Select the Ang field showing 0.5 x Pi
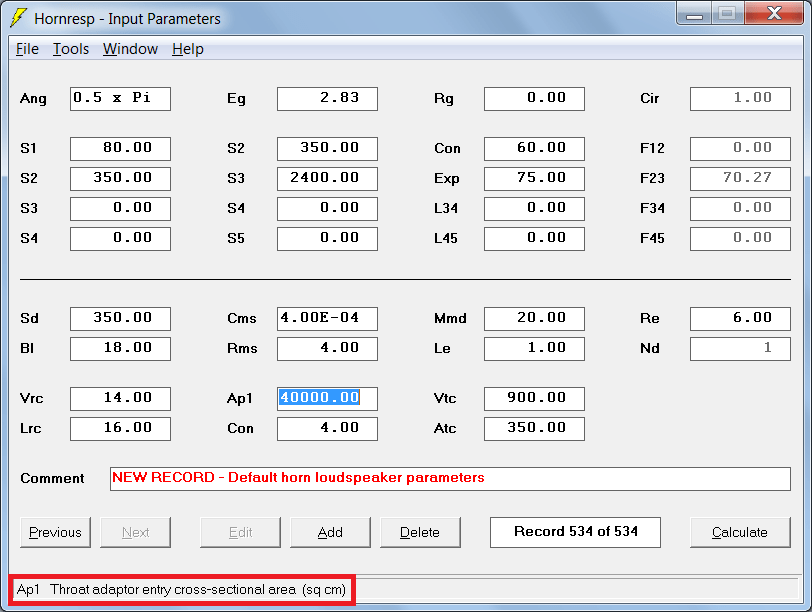The width and height of the screenshot is (812, 612). [121, 99]
